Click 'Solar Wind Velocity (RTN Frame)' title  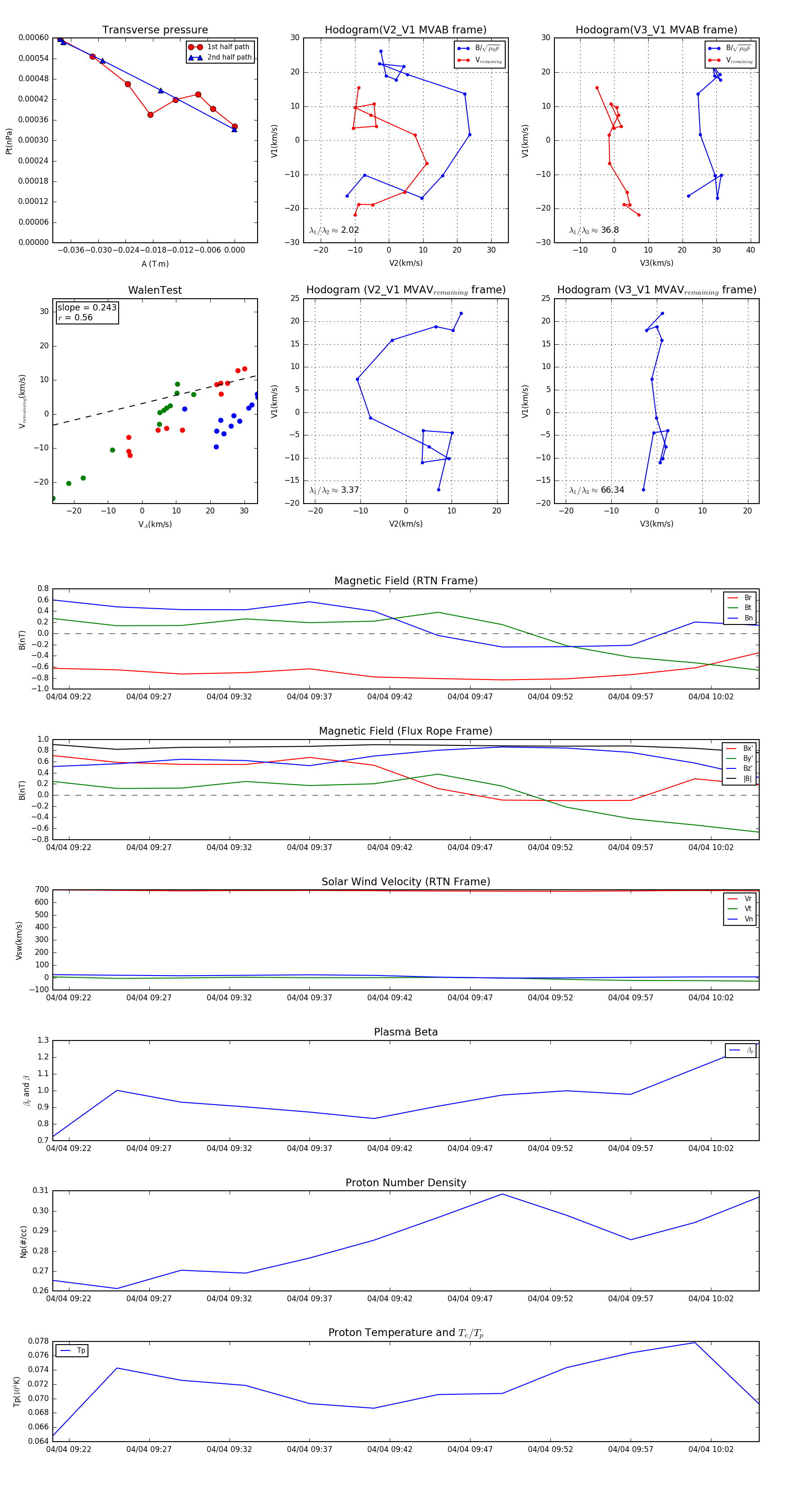[x=406, y=882]
